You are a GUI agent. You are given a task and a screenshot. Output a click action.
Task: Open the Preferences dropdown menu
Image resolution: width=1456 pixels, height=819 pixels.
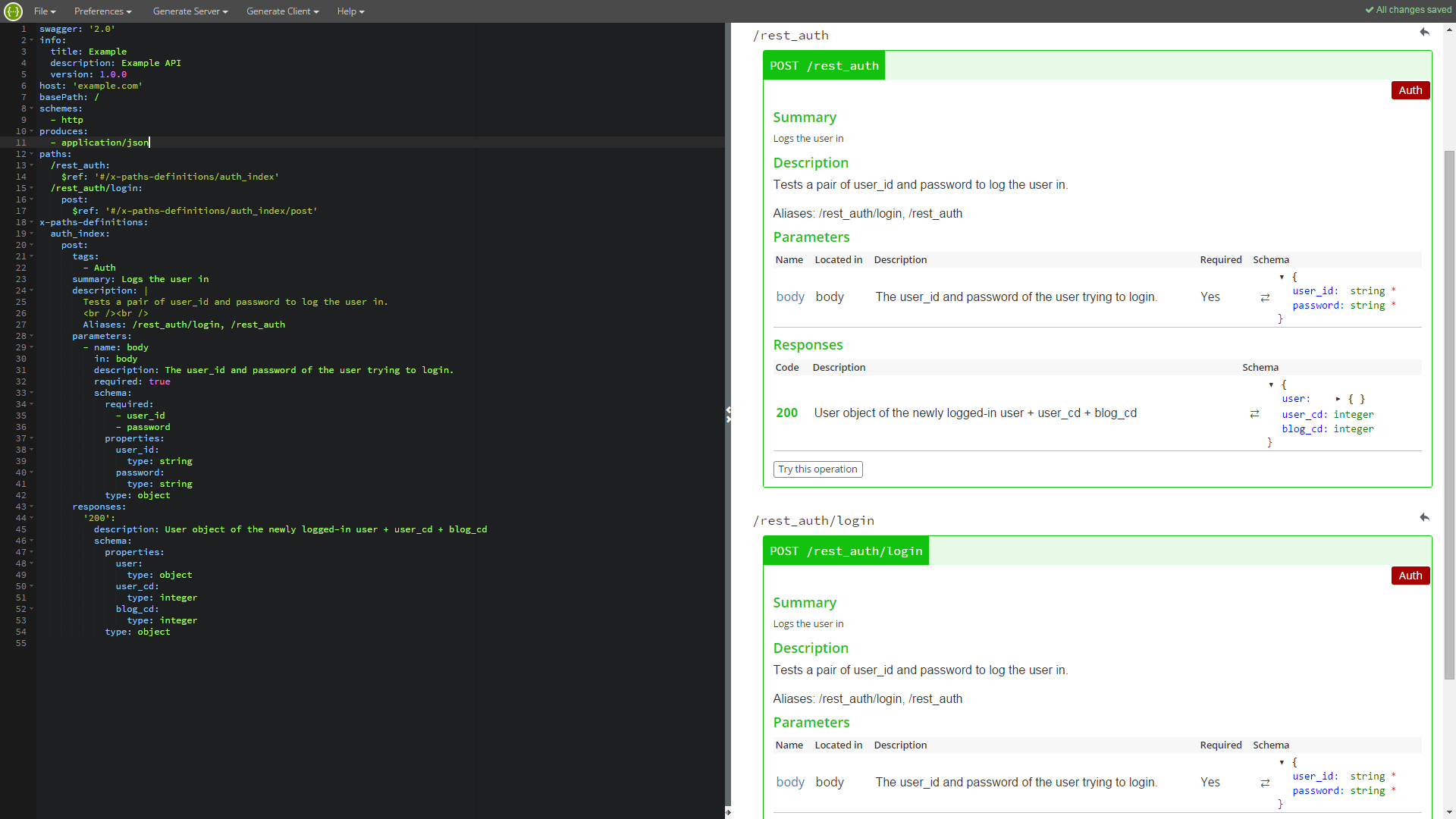(102, 11)
